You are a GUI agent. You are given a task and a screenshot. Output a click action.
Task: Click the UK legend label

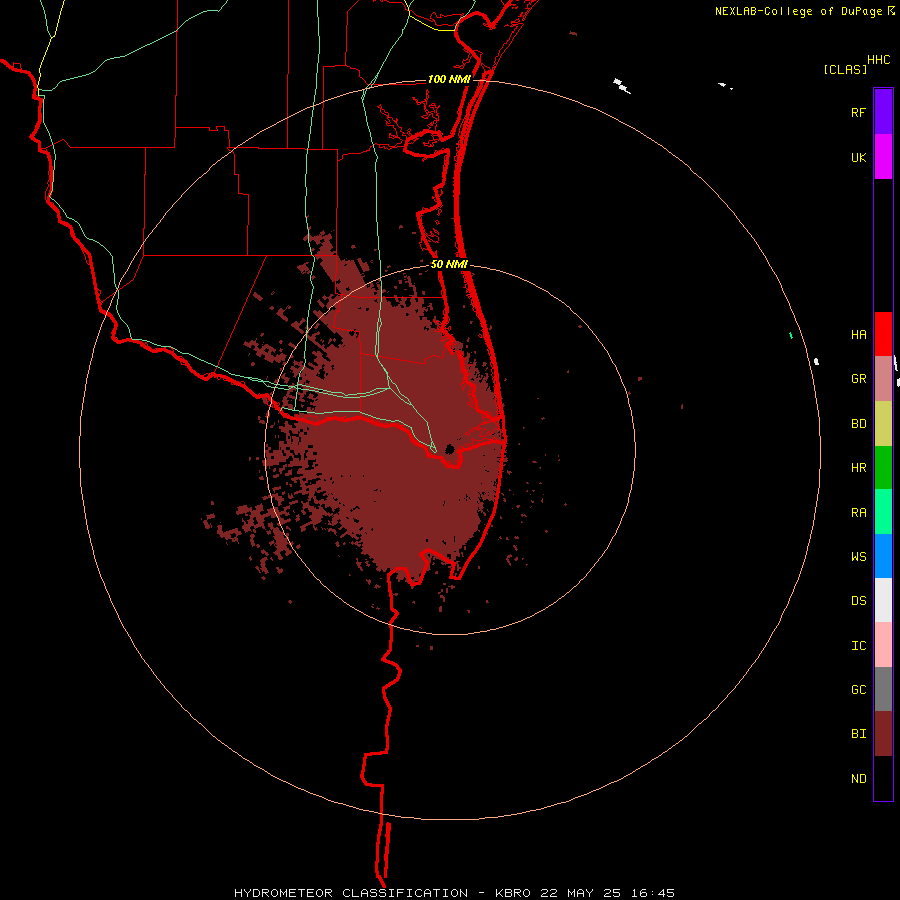pos(858,158)
